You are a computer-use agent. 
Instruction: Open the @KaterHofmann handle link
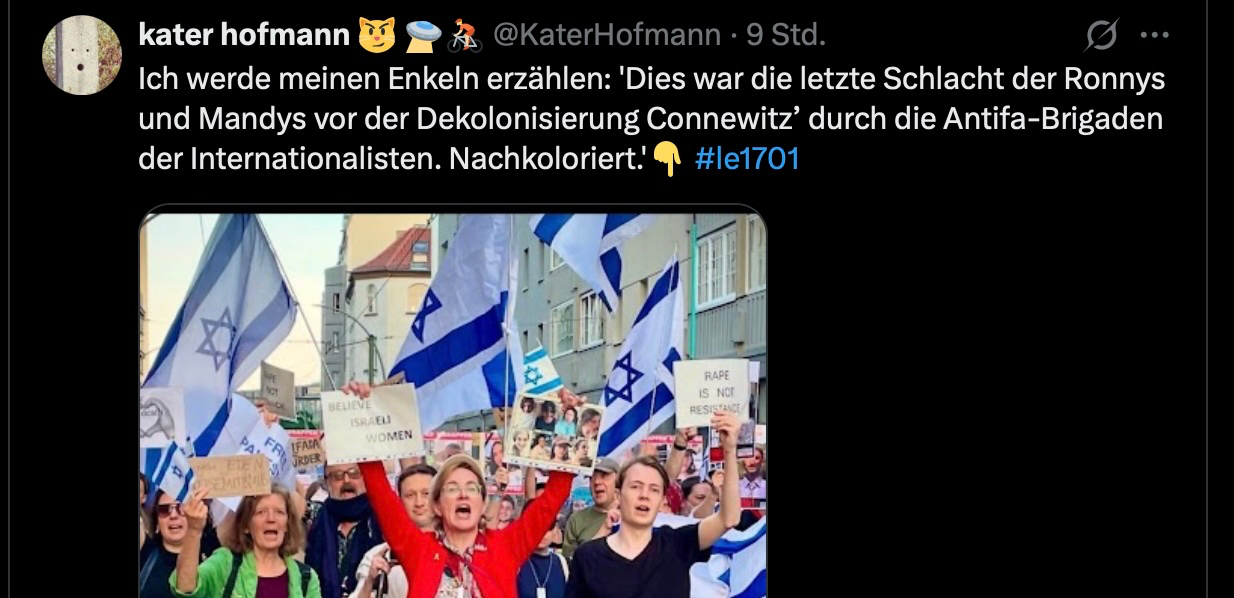point(607,35)
